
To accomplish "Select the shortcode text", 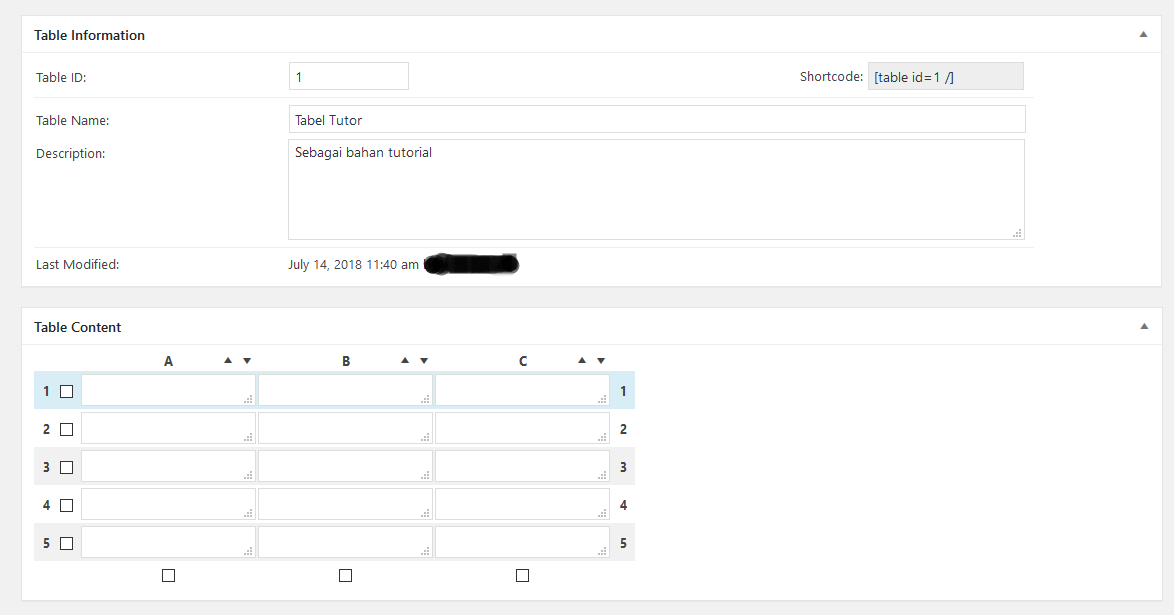I will click(x=944, y=76).
